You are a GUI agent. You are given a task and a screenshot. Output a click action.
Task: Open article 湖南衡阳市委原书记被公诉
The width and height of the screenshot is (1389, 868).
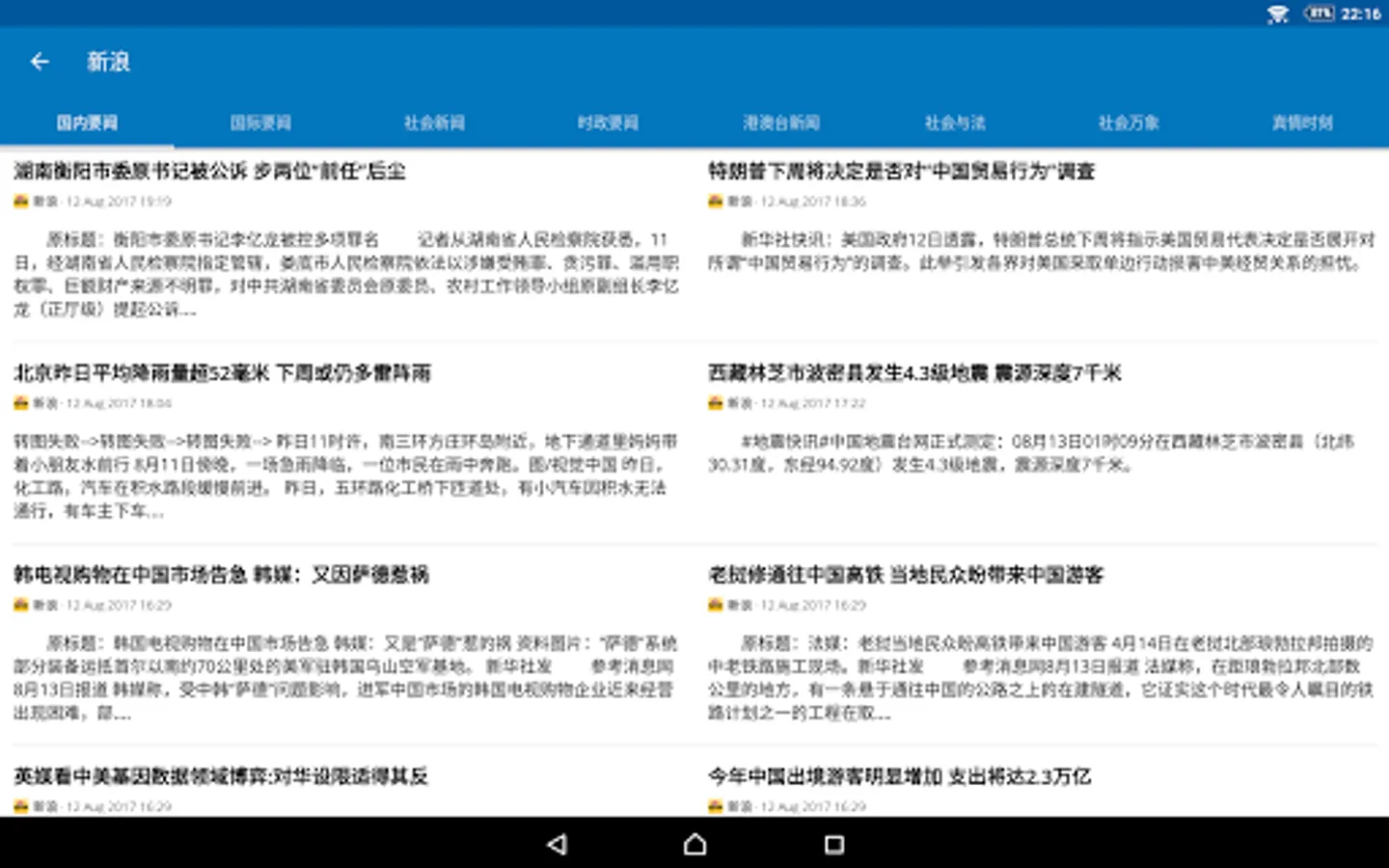(209, 172)
